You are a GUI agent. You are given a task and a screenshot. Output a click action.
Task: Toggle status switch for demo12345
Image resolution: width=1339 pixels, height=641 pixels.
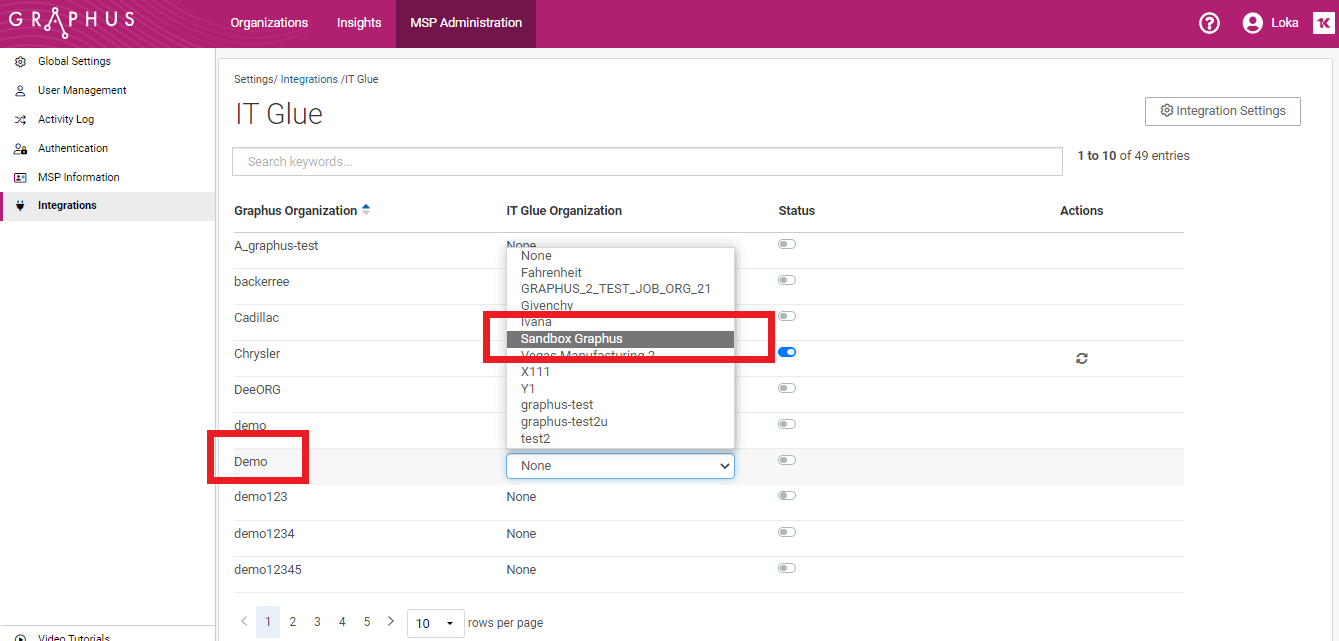(787, 568)
